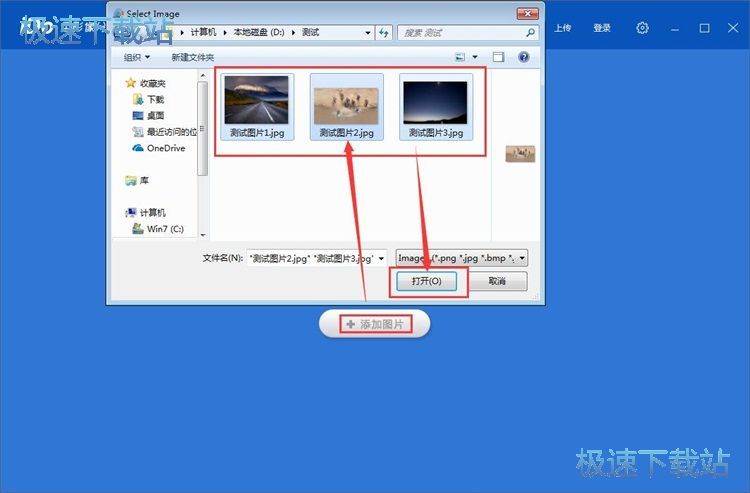Minimize the main application window
The width and height of the screenshot is (750, 493).
(674, 29)
